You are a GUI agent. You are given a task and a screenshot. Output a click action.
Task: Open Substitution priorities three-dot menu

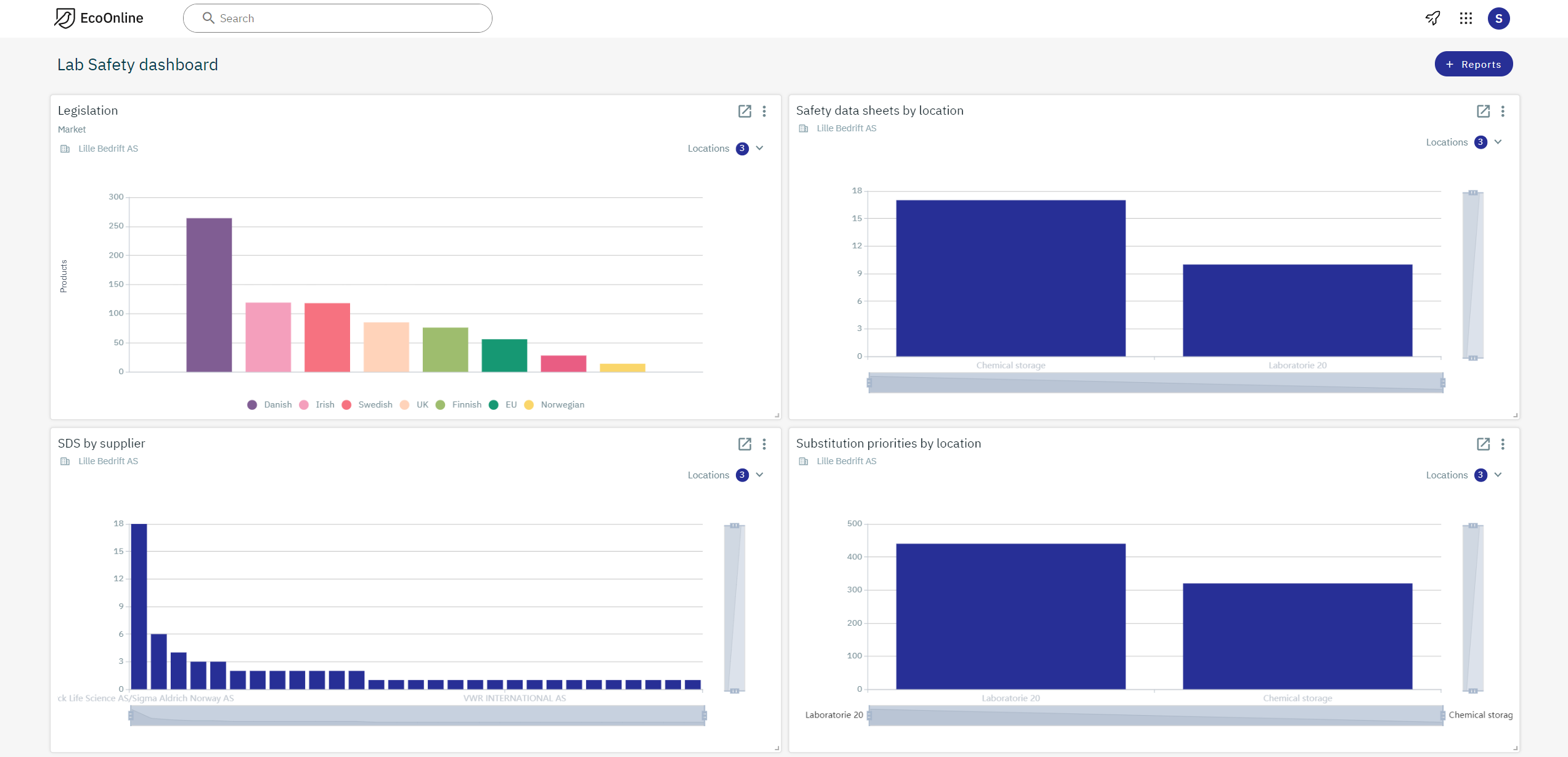point(1503,444)
